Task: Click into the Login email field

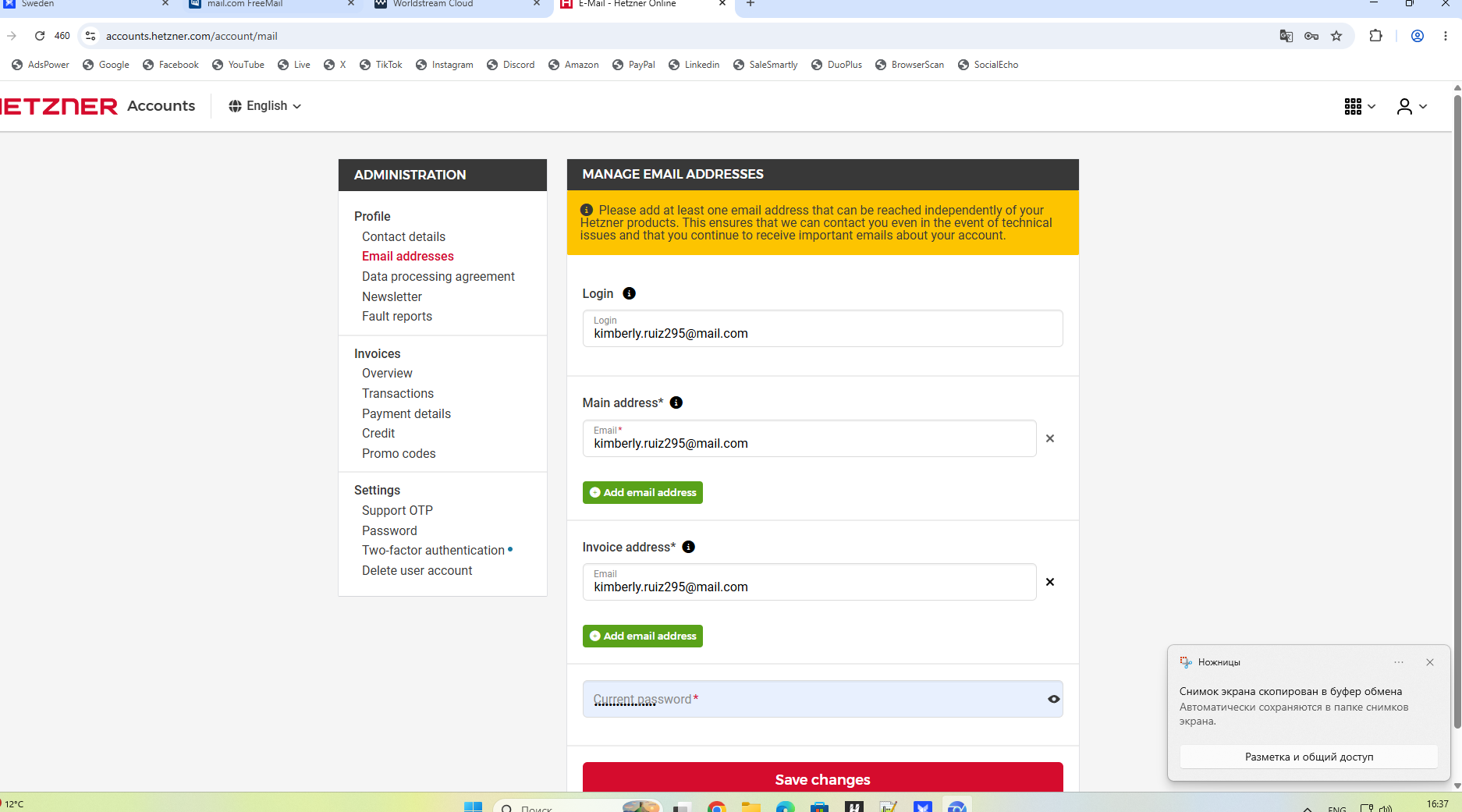Action: 822,328
